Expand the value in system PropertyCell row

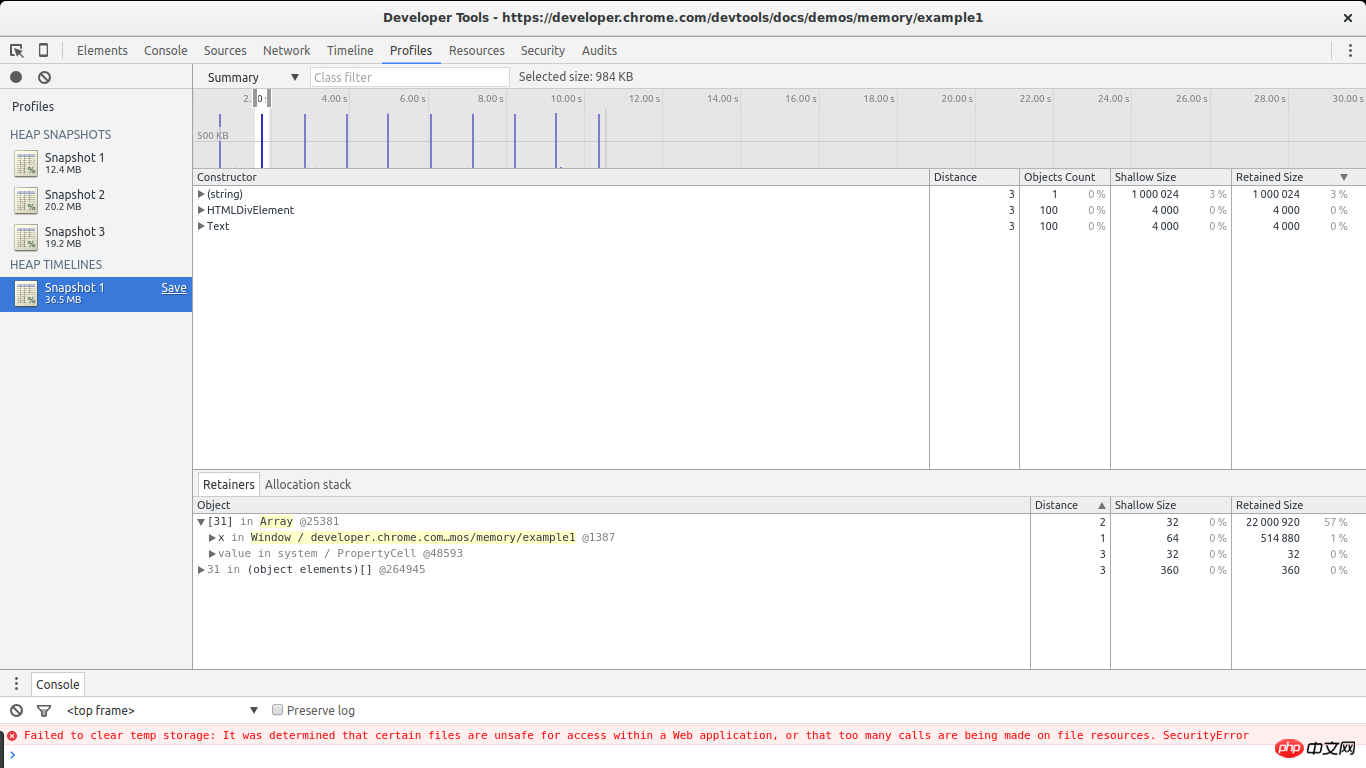[x=212, y=554]
